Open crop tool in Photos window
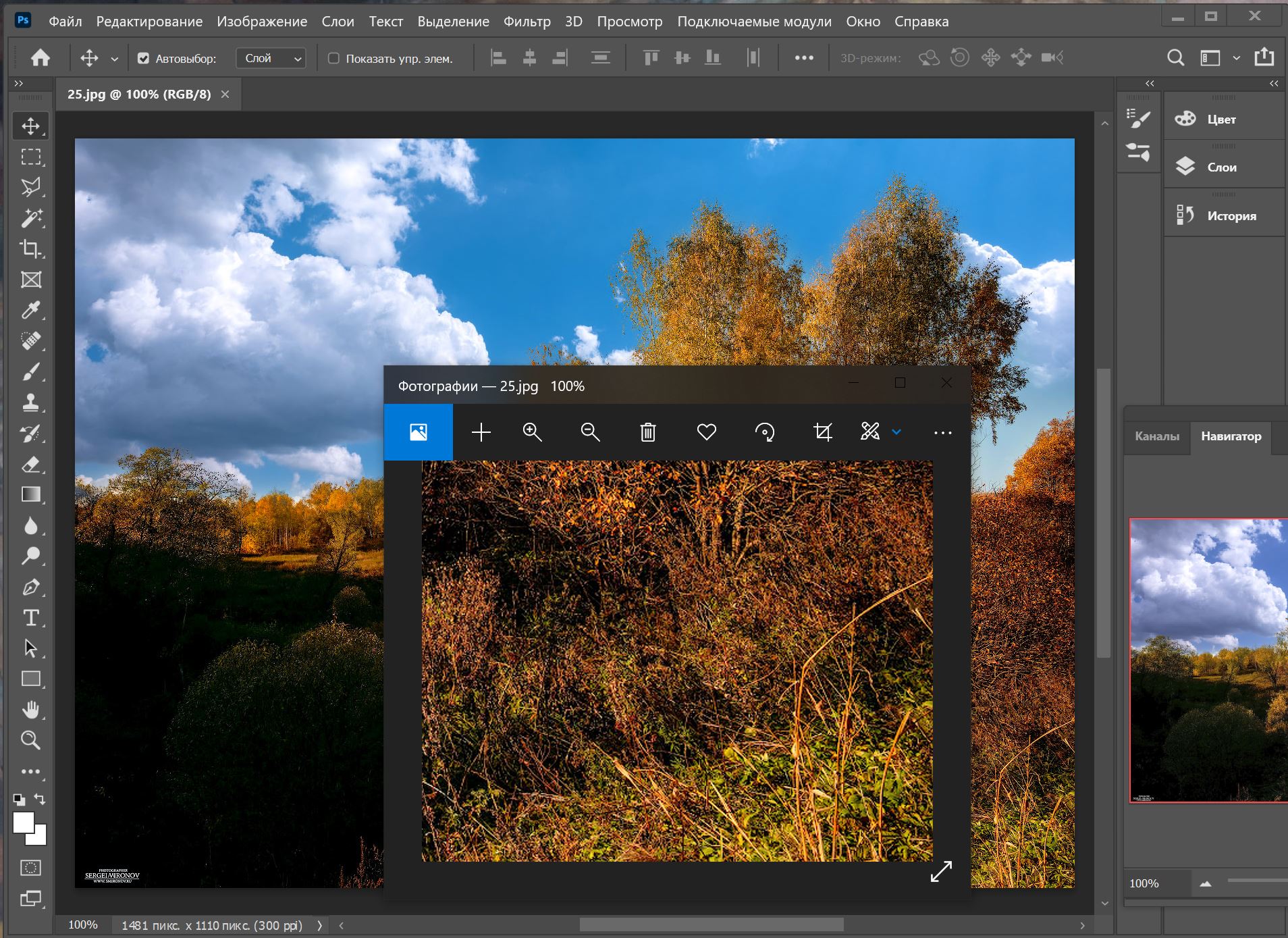 click(x=822, y=432)
